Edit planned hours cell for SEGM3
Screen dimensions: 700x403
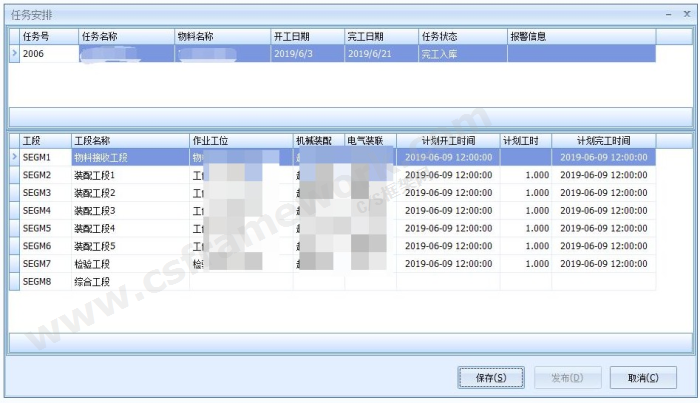pyautogui.click(x=525, y=193)
